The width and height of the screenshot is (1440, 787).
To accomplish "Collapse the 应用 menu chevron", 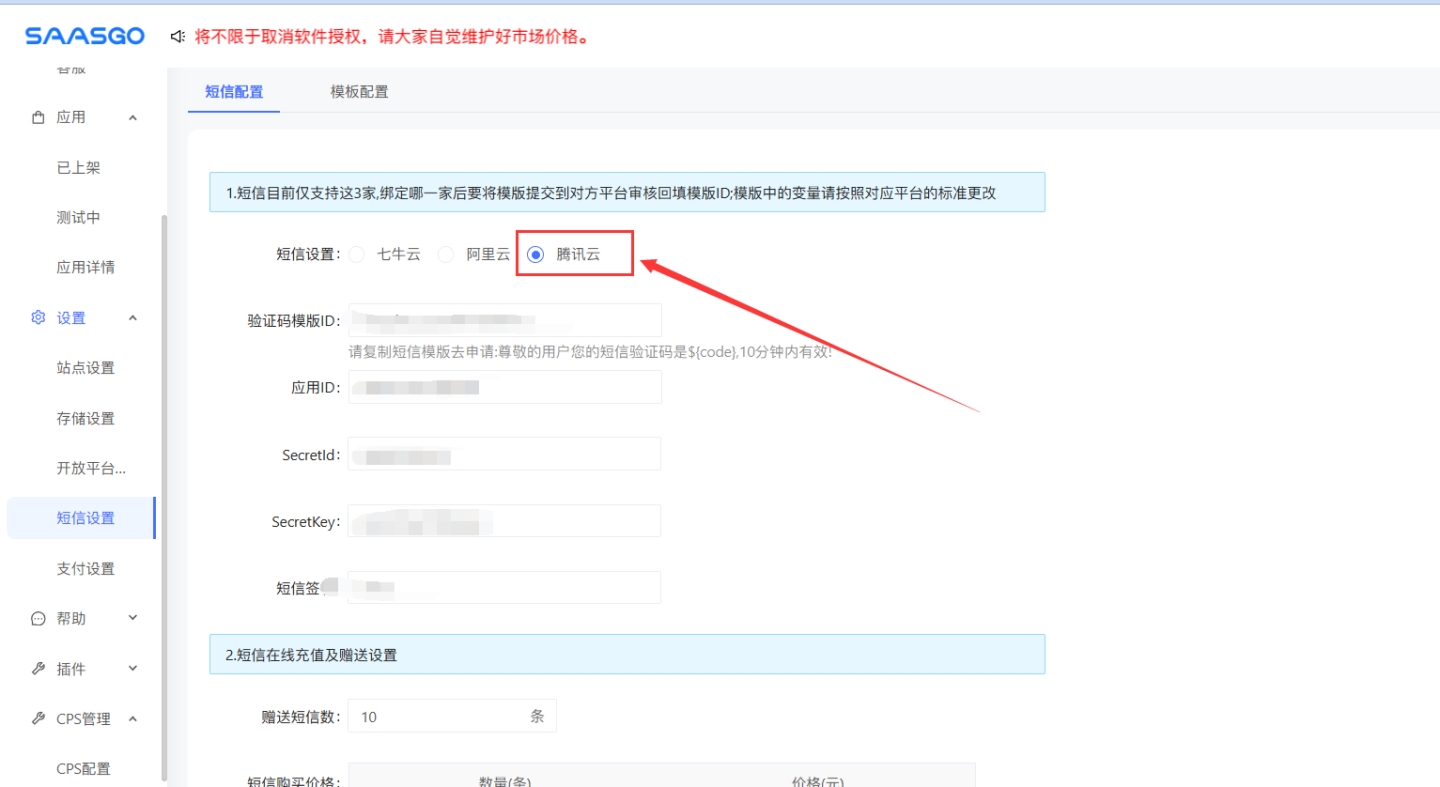I will pyautogui.click(x=133, y=118).
